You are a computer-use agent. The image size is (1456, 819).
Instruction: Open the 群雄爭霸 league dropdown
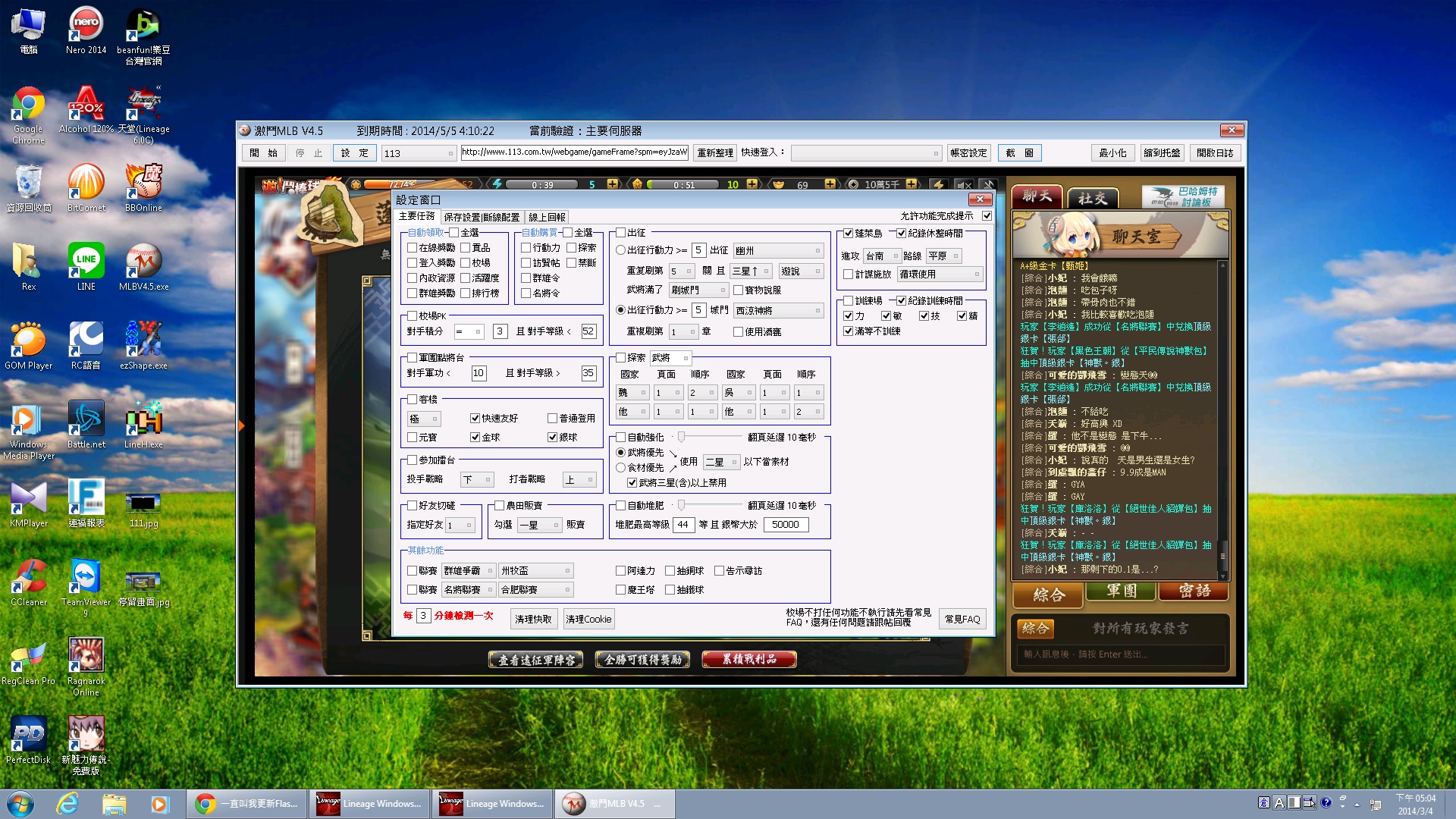[469, 571]
